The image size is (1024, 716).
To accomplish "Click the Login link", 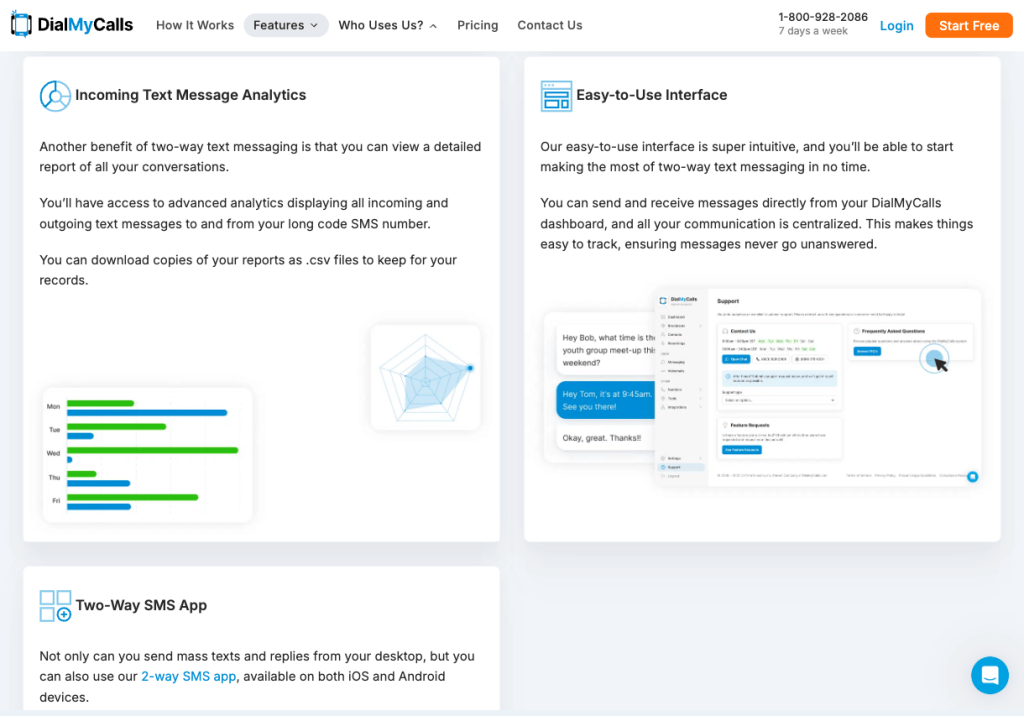I will click(x=896, y=25).
